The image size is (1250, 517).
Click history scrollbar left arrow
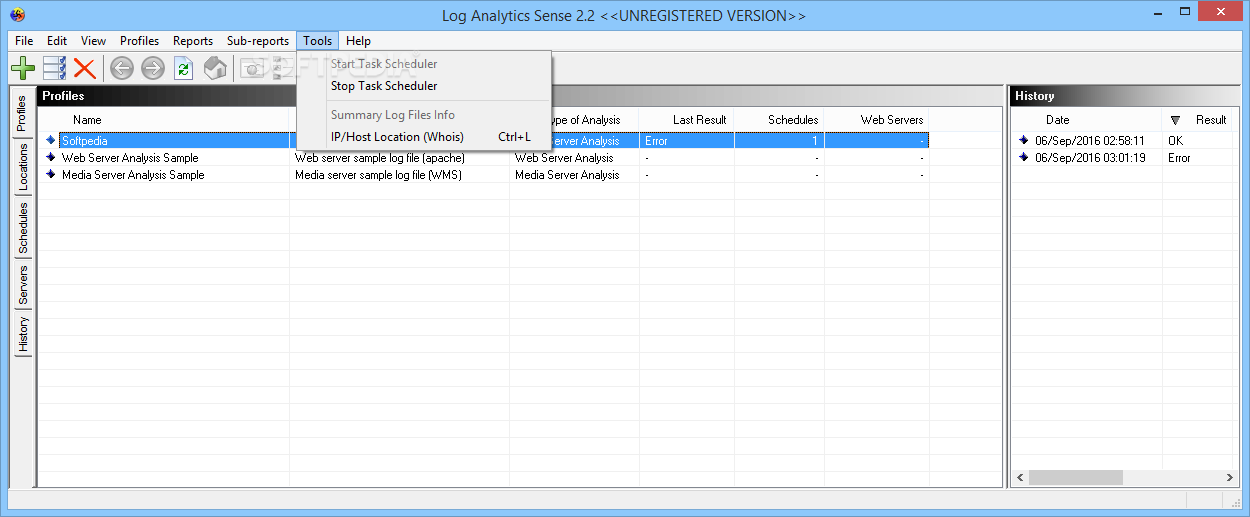point(1020,478)
